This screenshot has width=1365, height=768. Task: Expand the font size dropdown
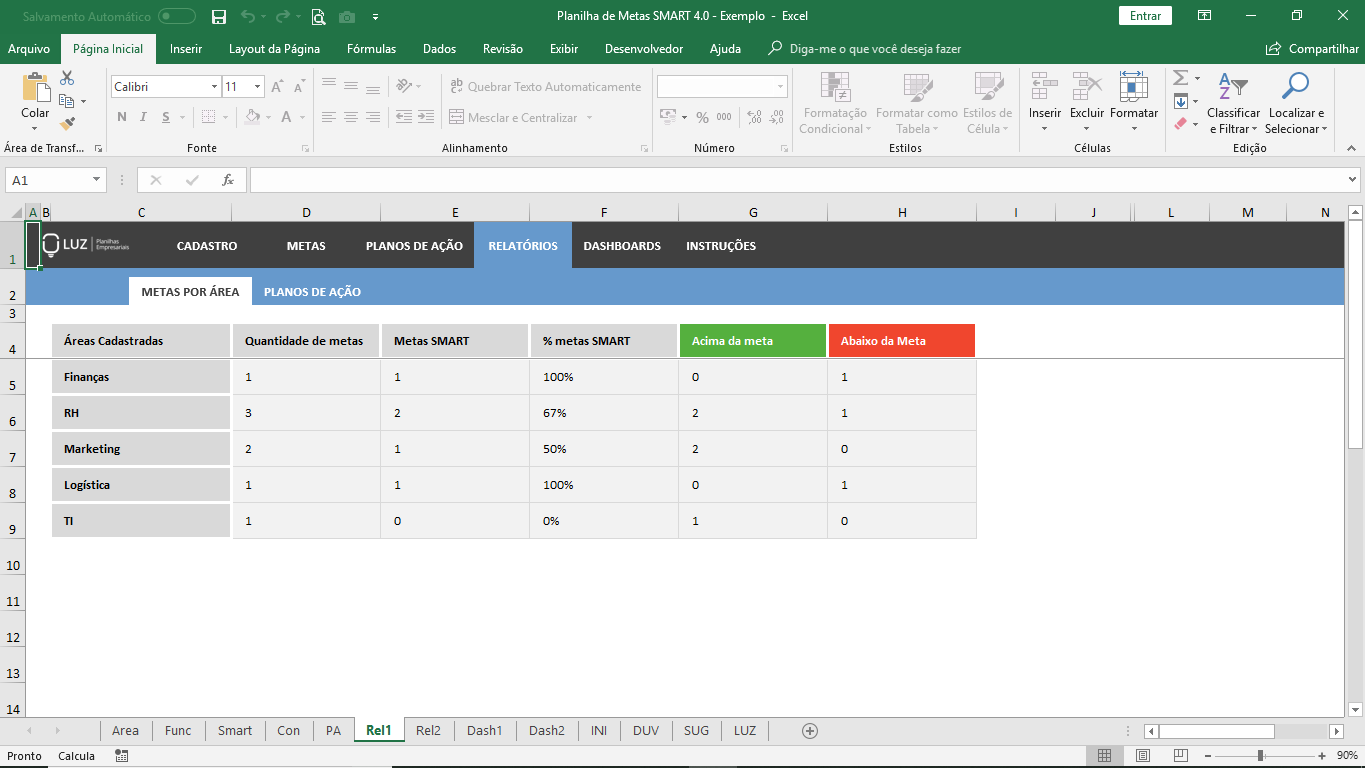click(256, 87)
